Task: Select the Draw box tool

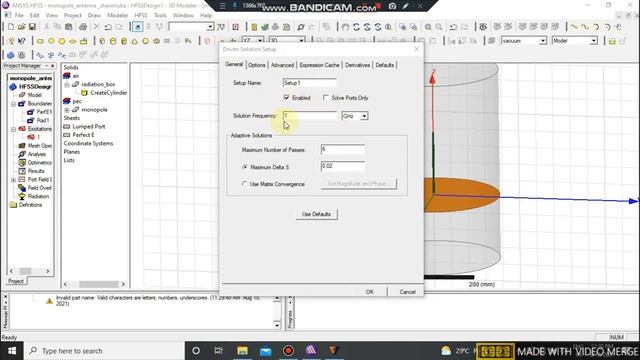Action: point(102,41)
